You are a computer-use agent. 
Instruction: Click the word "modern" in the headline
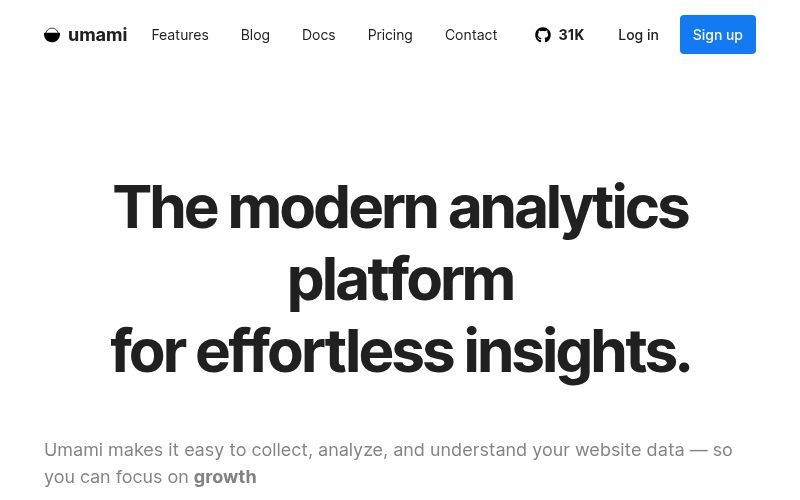(332, 207)
